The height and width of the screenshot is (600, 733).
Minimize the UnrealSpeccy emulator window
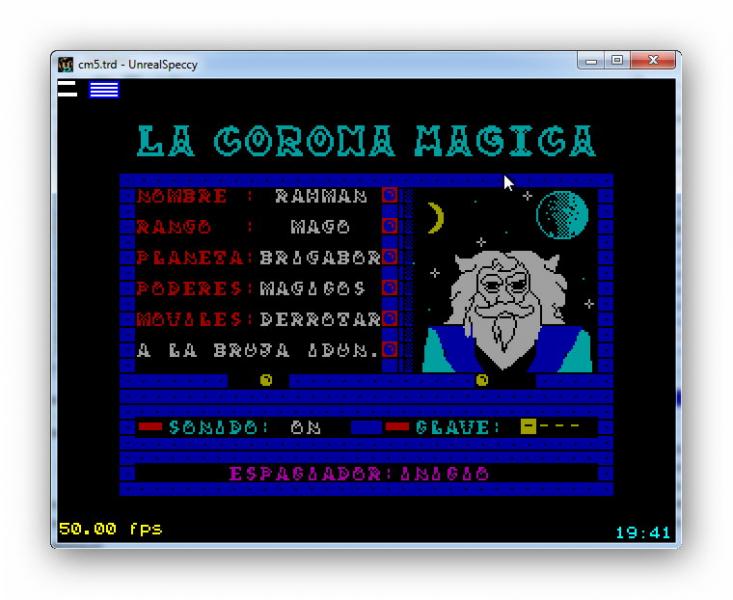point(594,62)
